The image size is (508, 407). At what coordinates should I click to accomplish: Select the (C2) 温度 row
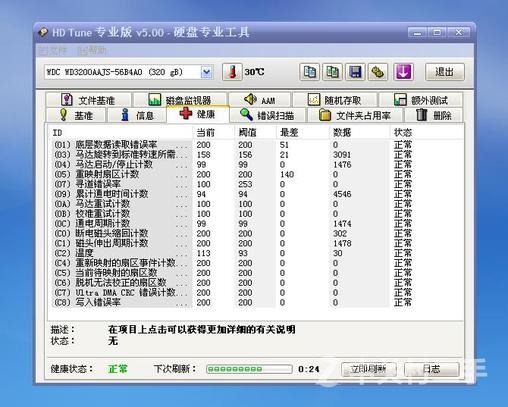tap(256, 253)
